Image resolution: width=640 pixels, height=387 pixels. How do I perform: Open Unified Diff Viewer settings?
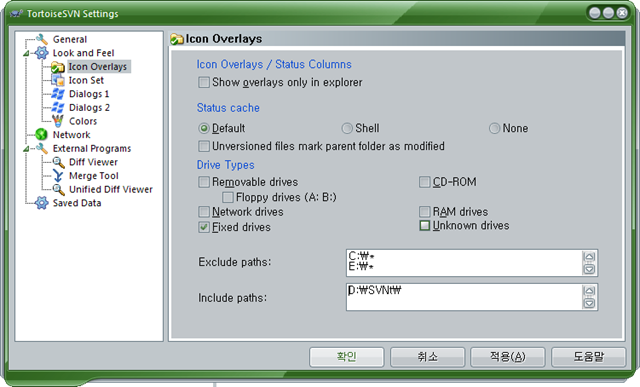(x=111, y=189)
